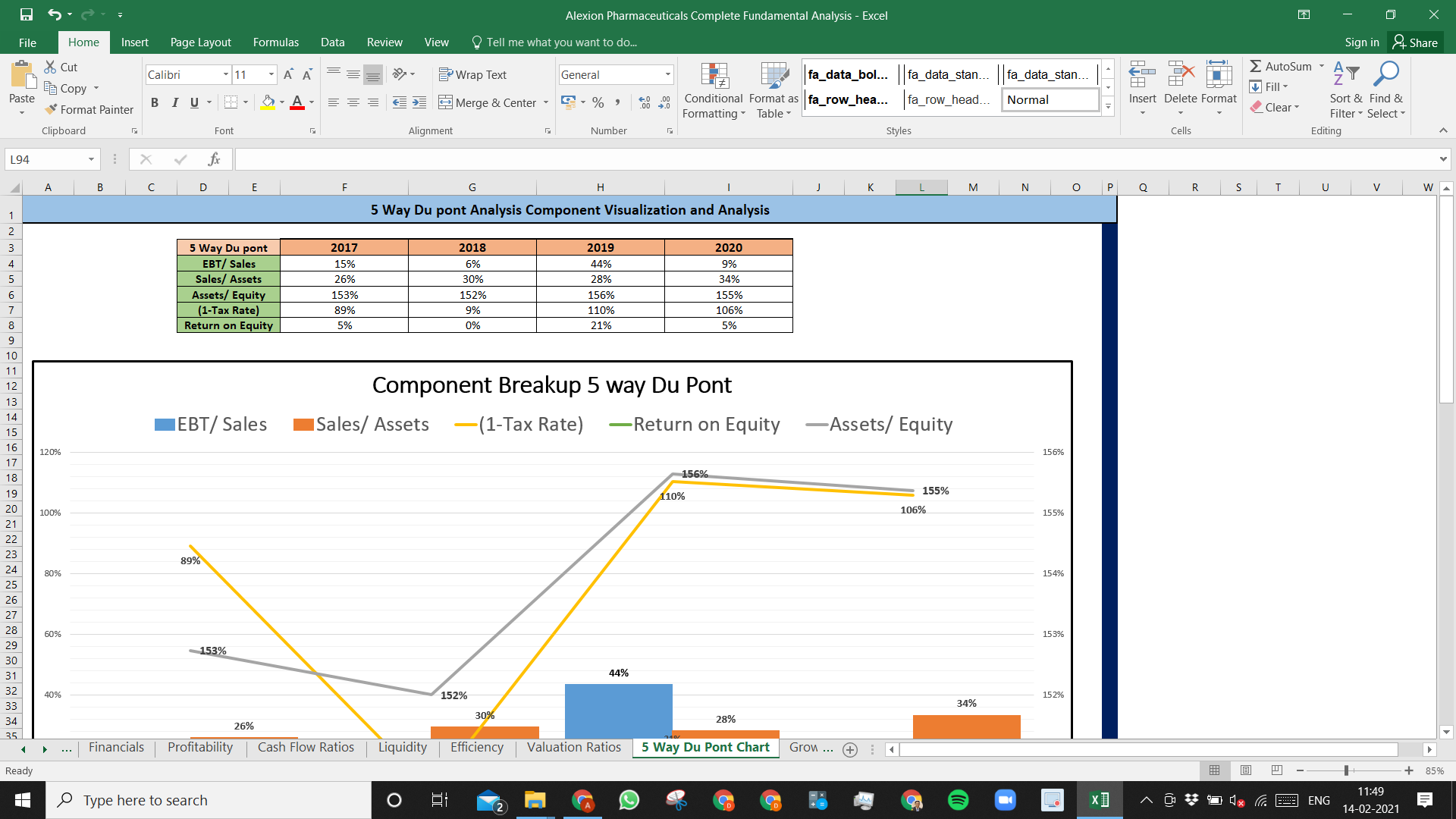Open the font size dropdown showing 11
Viewport: 1456px width, 819px height.
click(x=271, y=74)
